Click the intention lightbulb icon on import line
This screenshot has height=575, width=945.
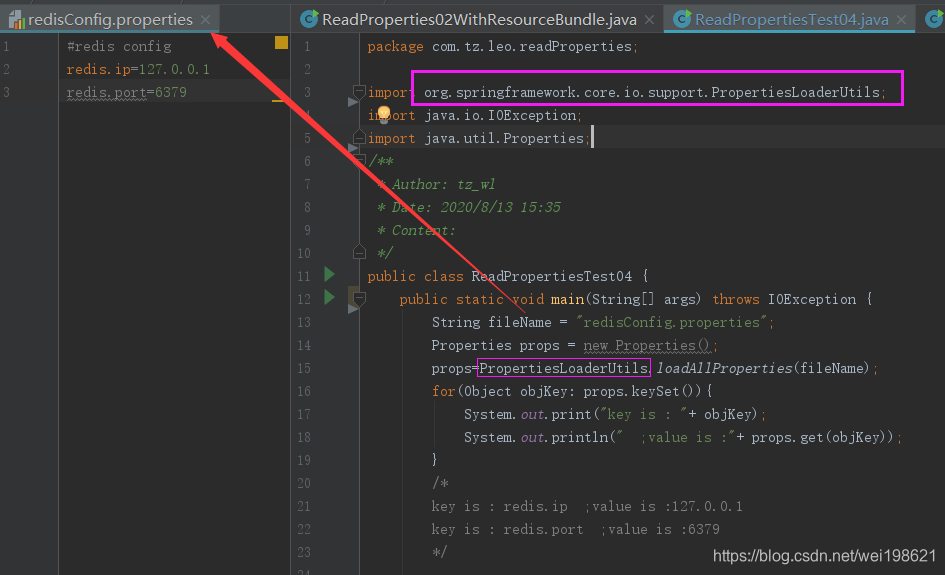(384, 114)
